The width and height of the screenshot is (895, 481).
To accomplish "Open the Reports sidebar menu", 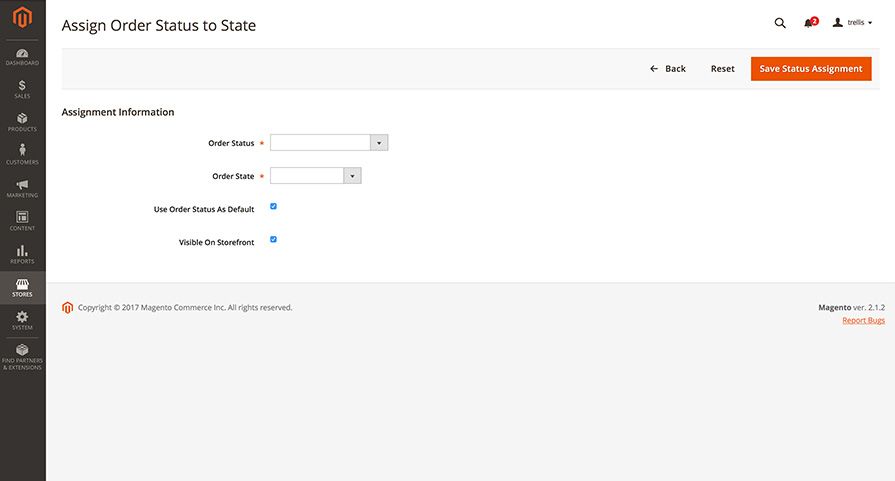I will pyautogui.click(x=22, y=255).
